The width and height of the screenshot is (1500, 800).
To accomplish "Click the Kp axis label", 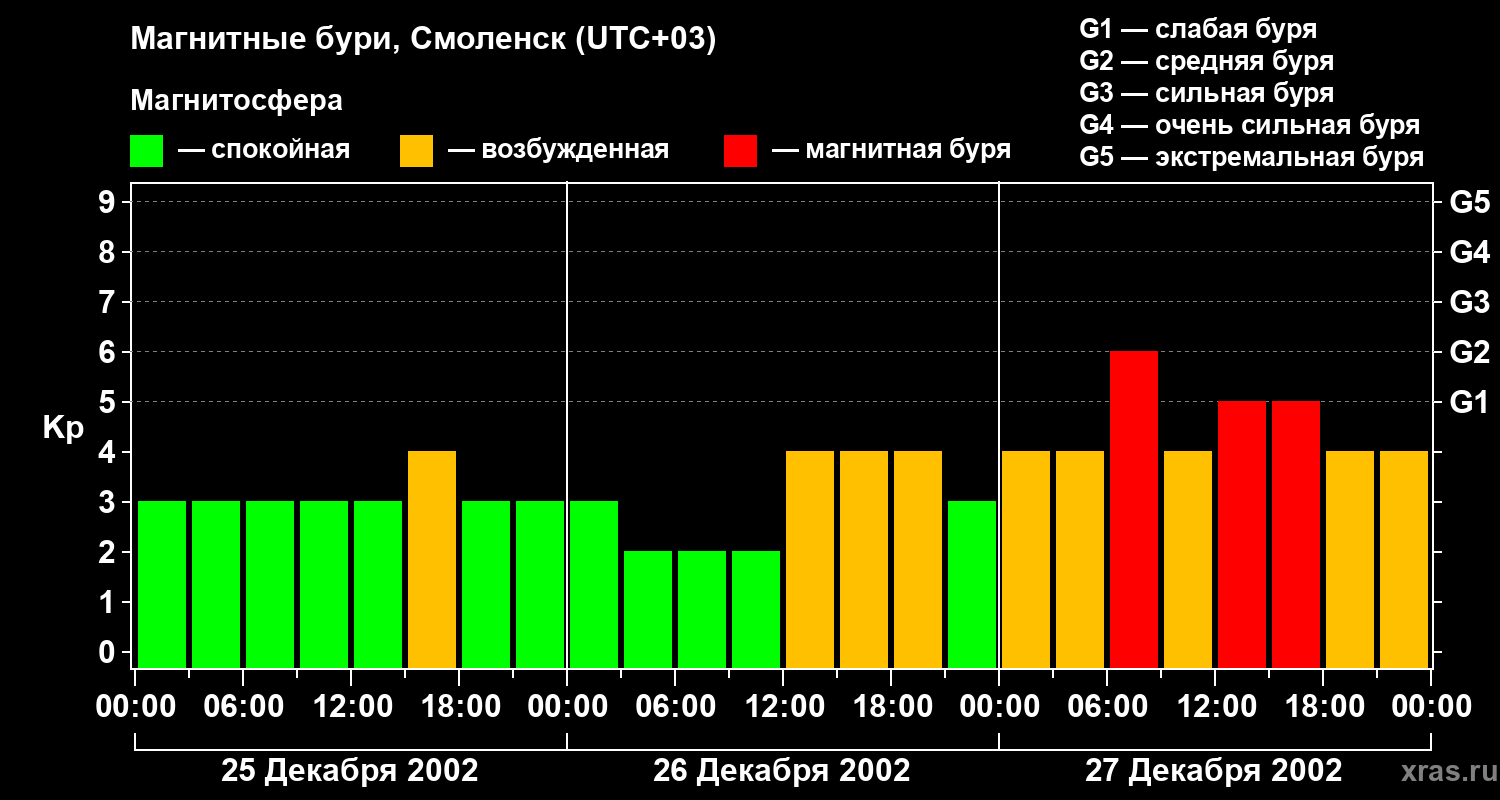I will pos(63,428).
